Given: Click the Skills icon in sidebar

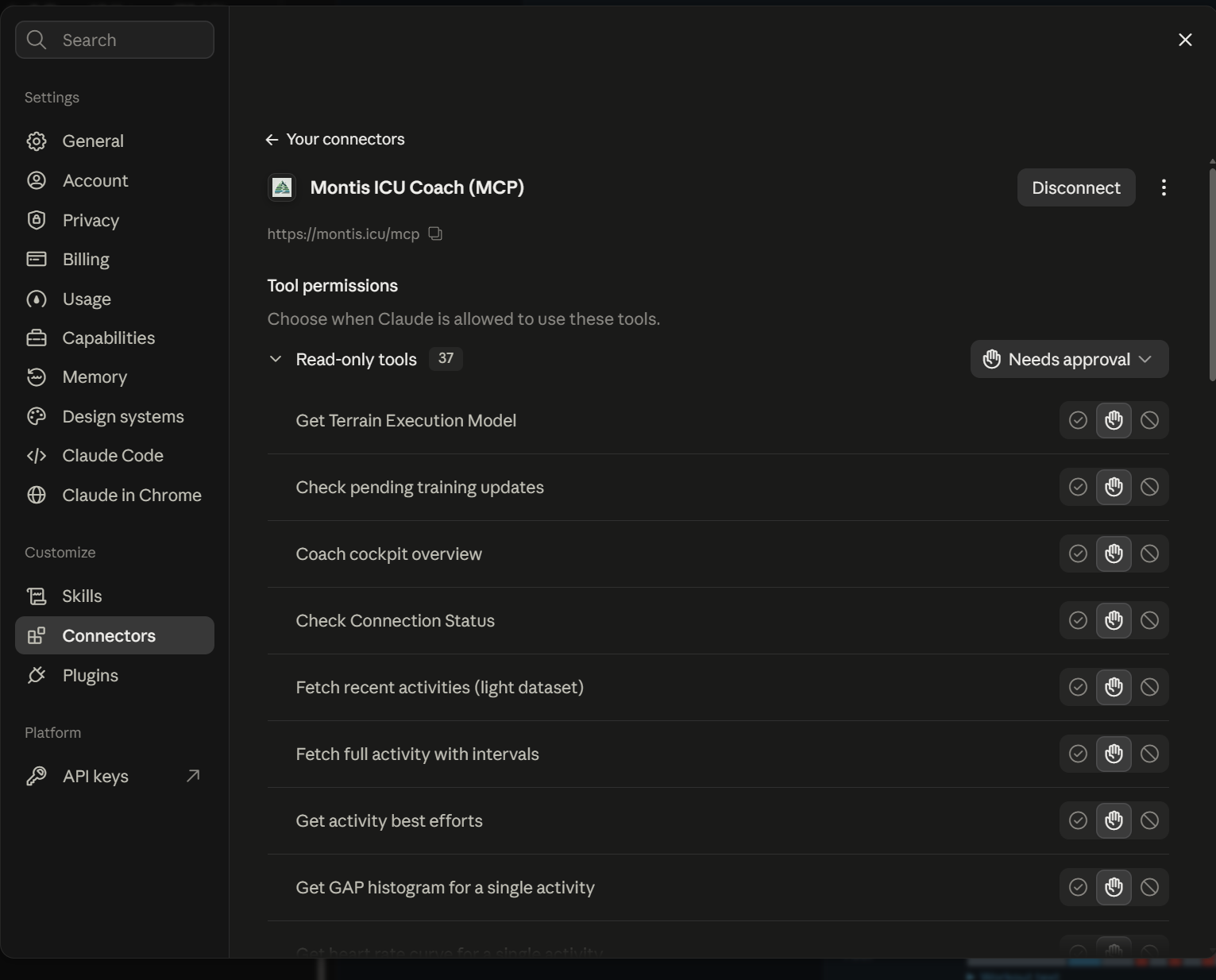Looking at the screenshot, I should [37, 596].
